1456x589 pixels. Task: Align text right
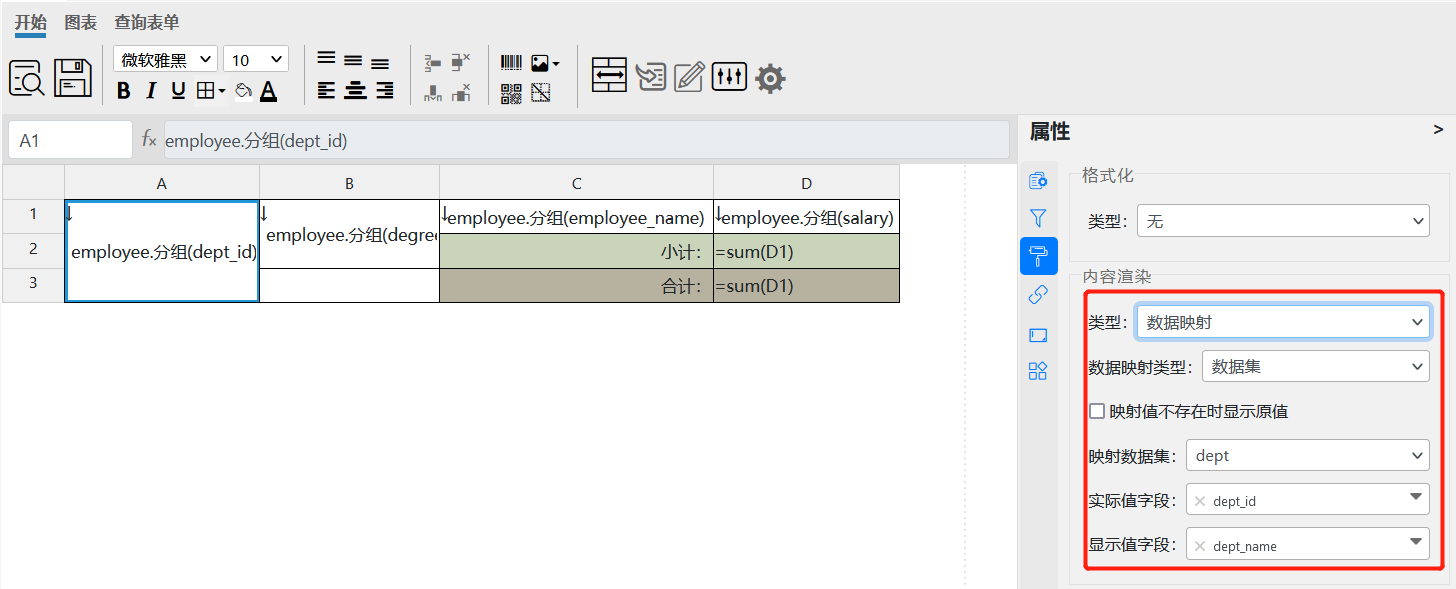[384, 91]
